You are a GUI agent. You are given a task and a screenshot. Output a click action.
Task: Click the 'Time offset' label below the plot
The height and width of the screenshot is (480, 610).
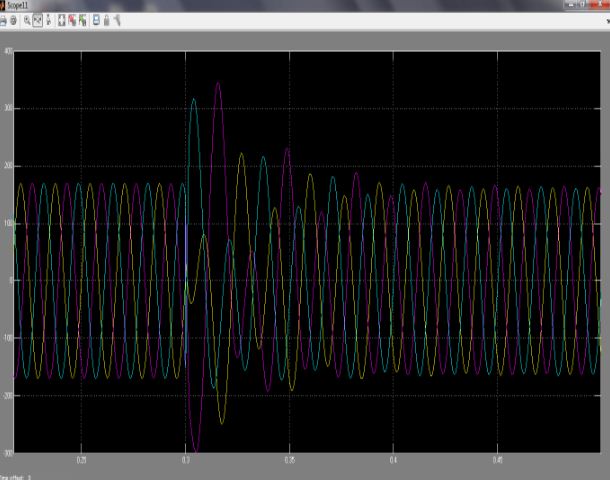[x=13, y=477]
